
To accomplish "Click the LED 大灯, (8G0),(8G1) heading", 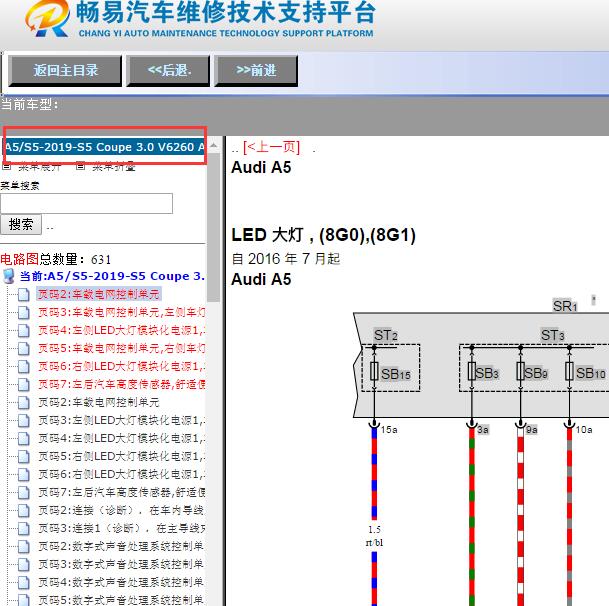I will point(324,235).
